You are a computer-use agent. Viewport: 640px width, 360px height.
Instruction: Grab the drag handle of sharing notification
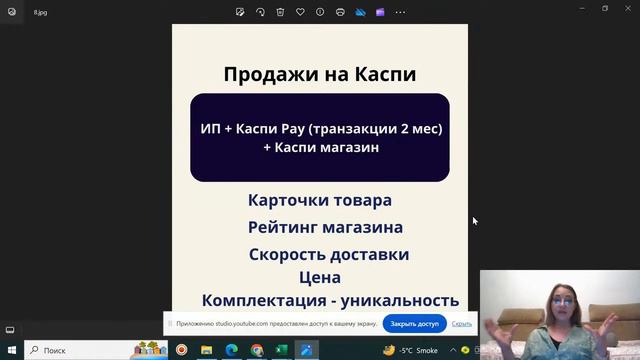(170, 324)
